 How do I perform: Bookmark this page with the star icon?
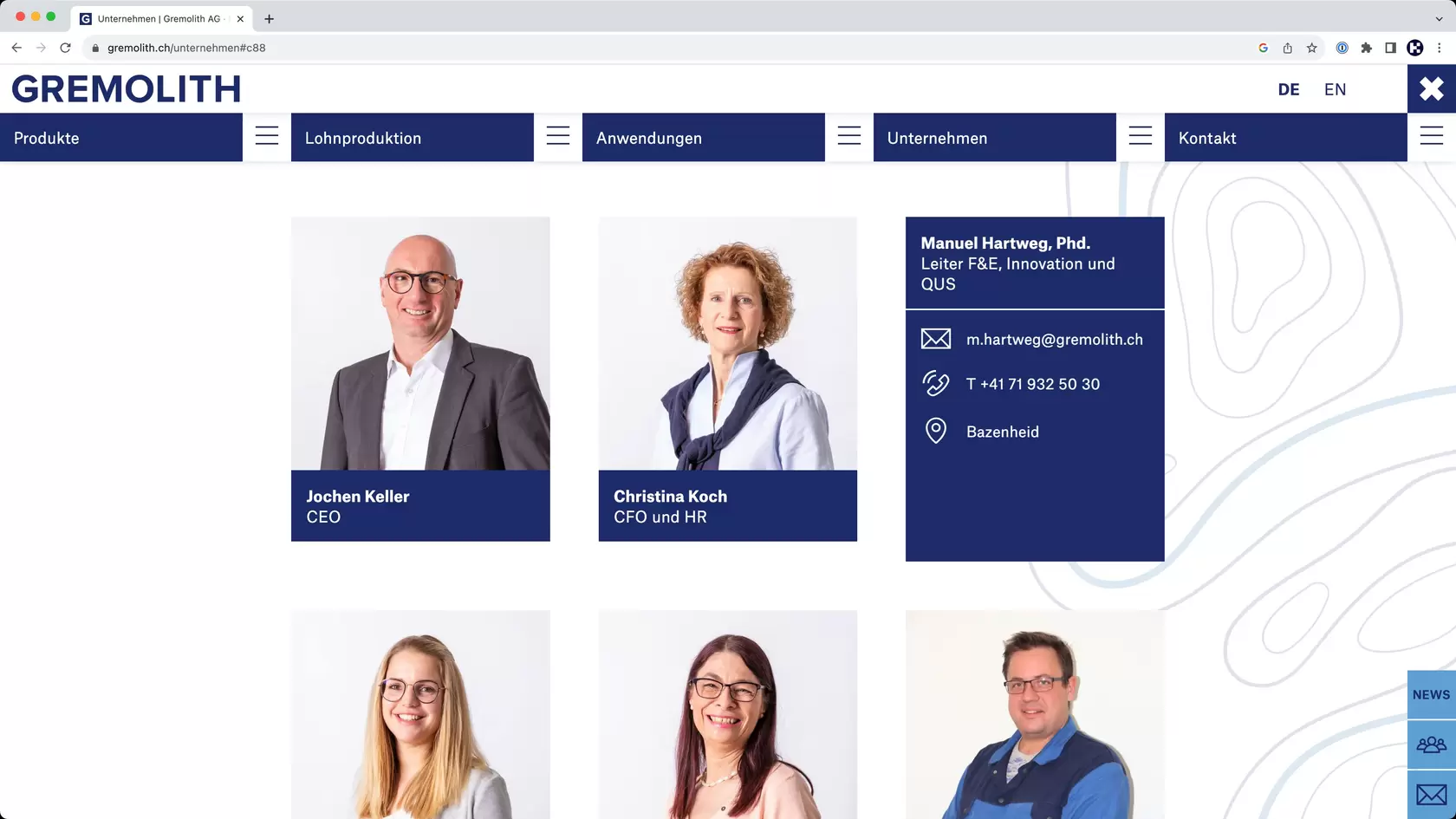coord(1312,48)
